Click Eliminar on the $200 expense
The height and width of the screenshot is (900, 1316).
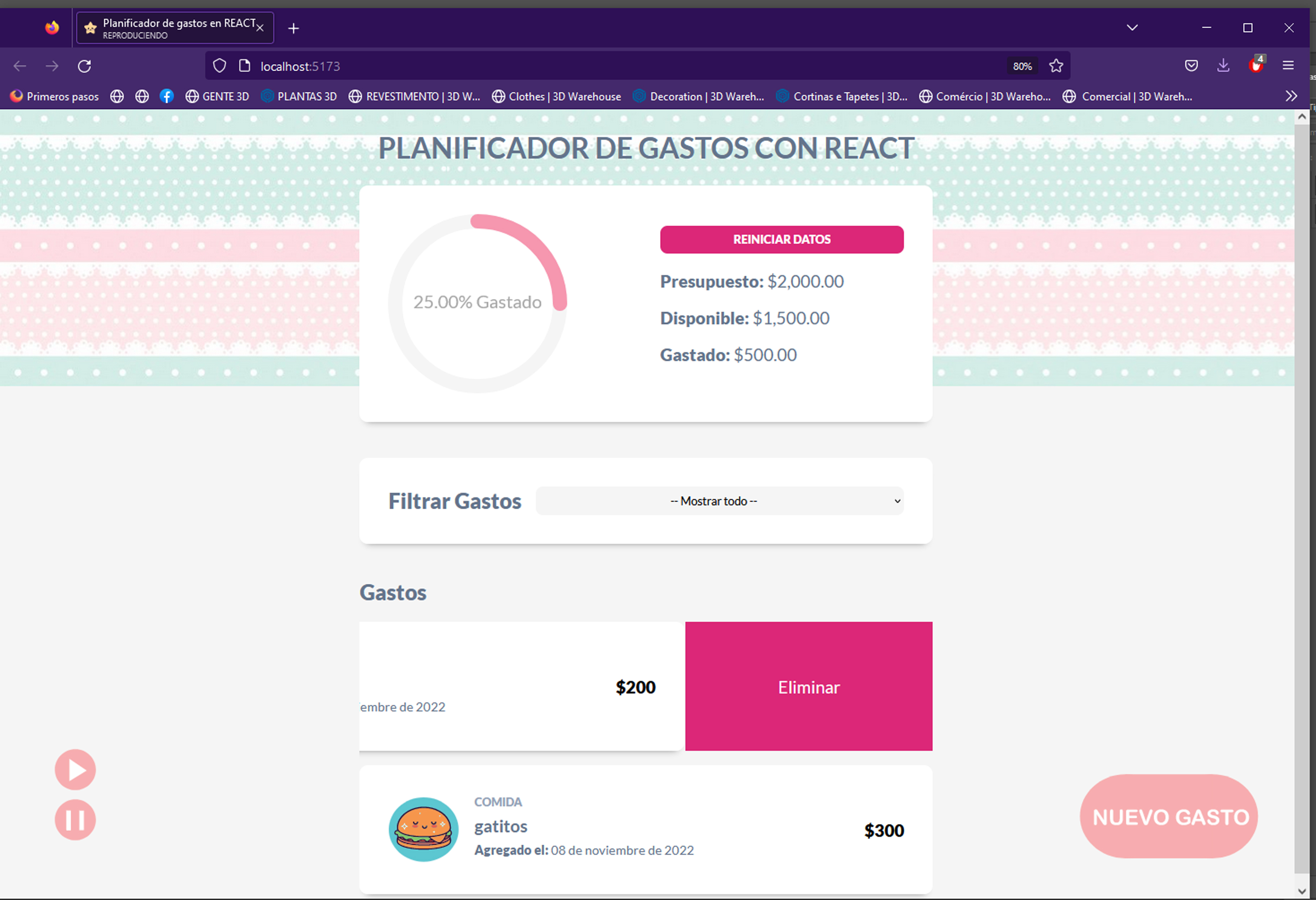point(809,686)
